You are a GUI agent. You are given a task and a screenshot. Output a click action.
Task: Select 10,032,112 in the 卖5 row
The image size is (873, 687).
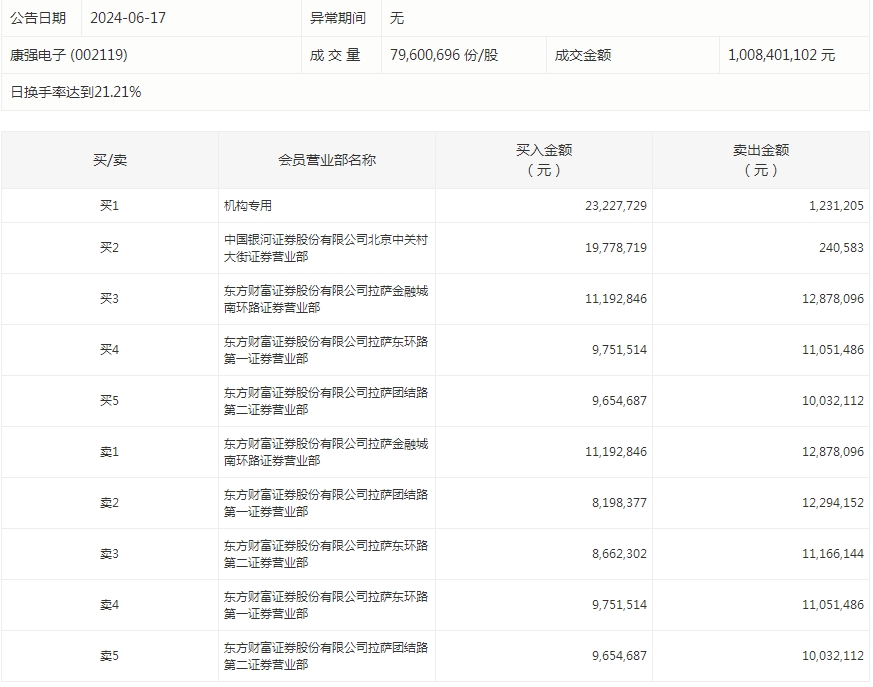(833, 656)
